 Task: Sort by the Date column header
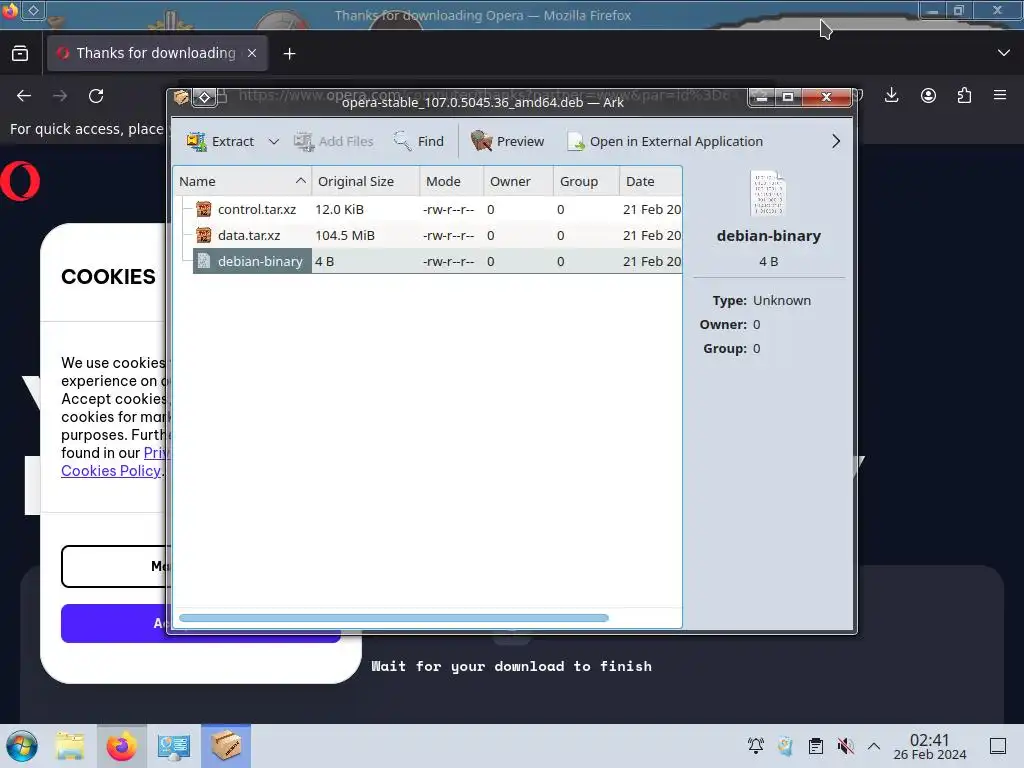coord(650,182)
